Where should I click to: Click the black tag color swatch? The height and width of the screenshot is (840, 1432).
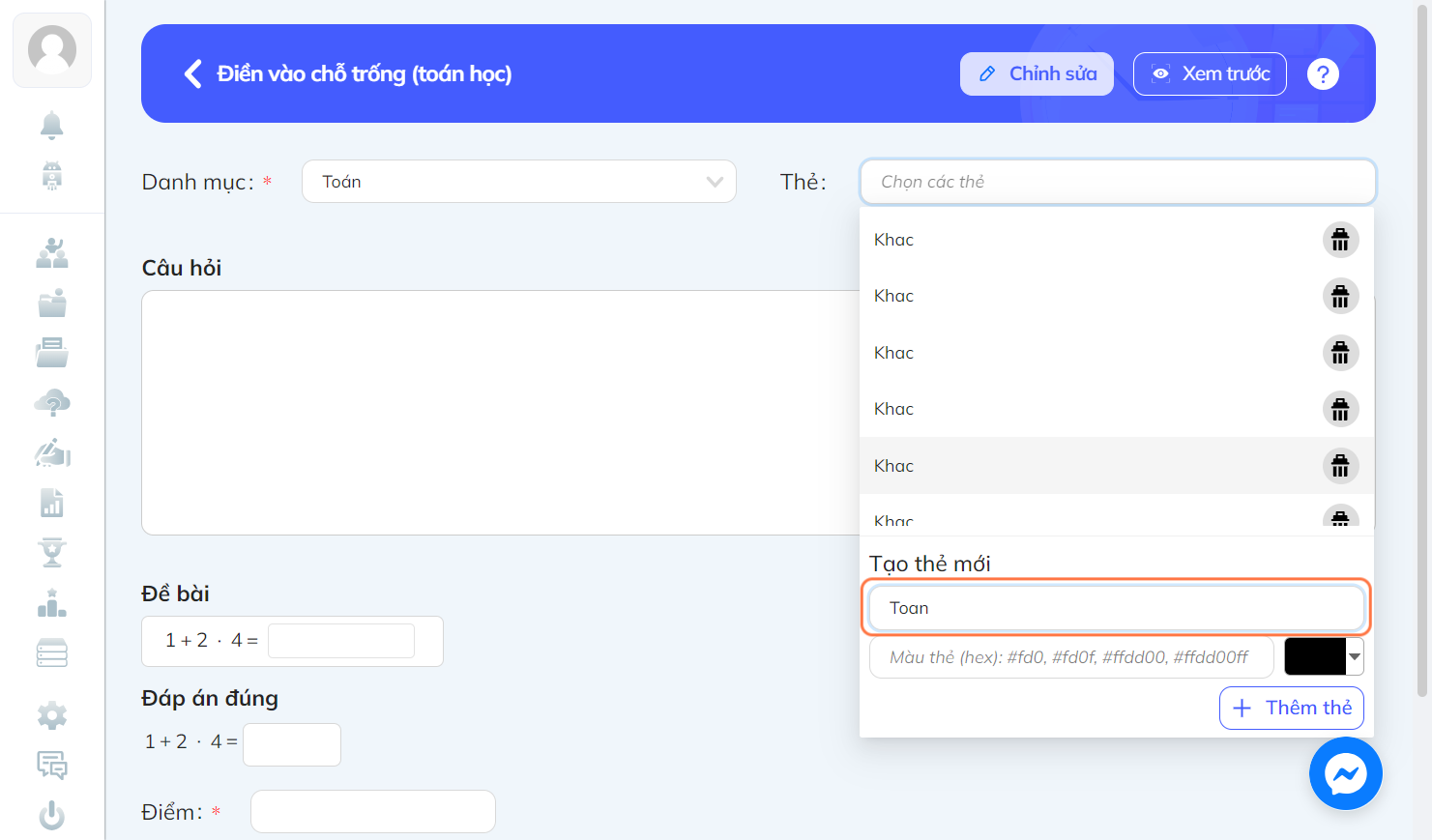click(x=1315, y=656)
